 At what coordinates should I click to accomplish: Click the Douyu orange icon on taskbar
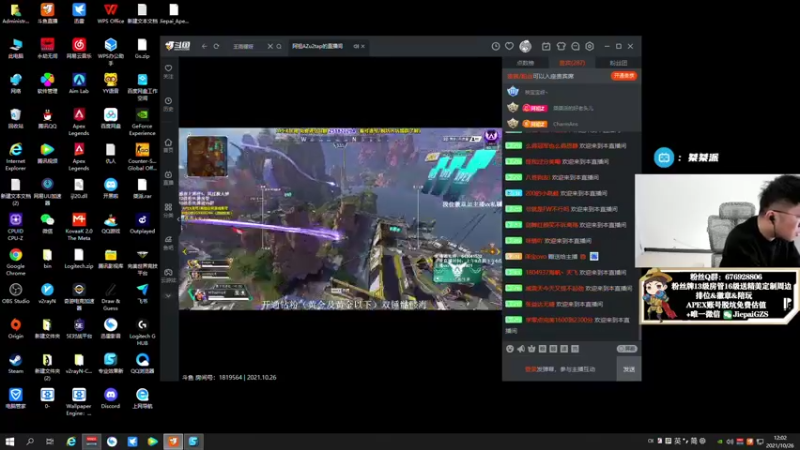click(x=173, y=441)
